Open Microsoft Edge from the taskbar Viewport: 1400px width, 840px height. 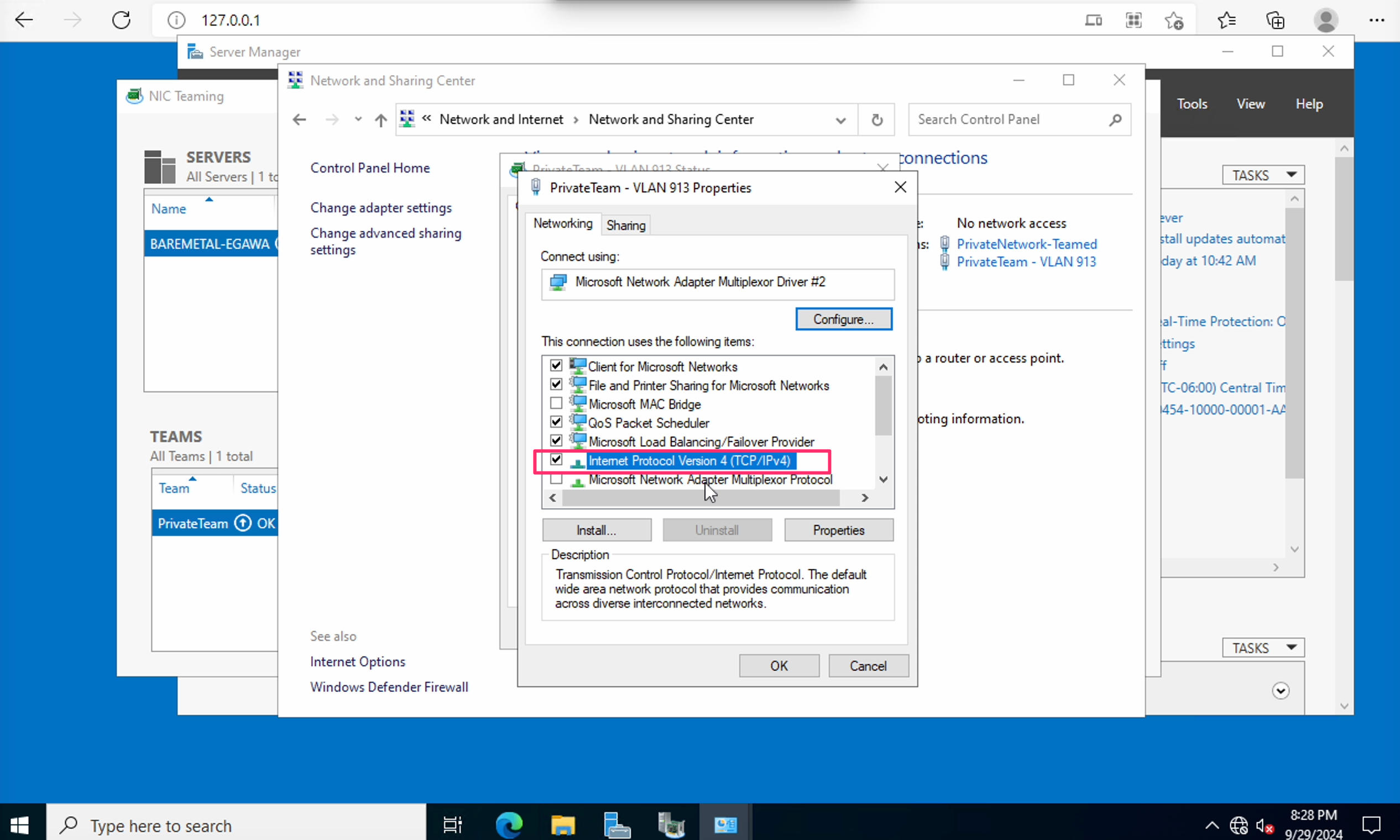coord(509,825)
